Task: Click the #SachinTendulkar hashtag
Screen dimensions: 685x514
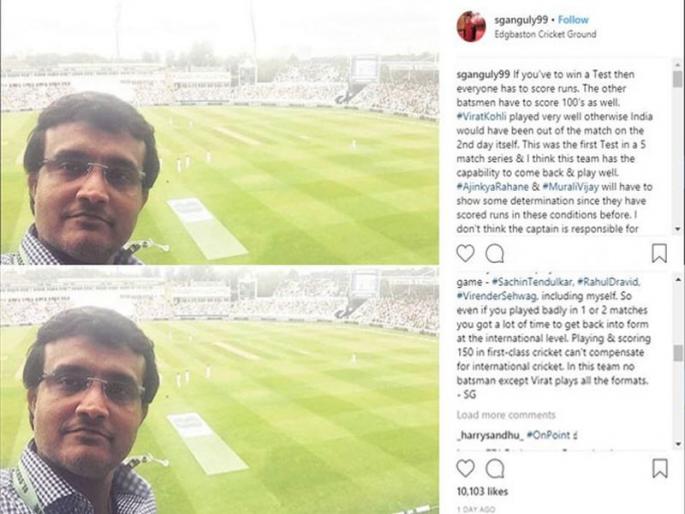Action: pyautogui.click(x=531, y=283)
